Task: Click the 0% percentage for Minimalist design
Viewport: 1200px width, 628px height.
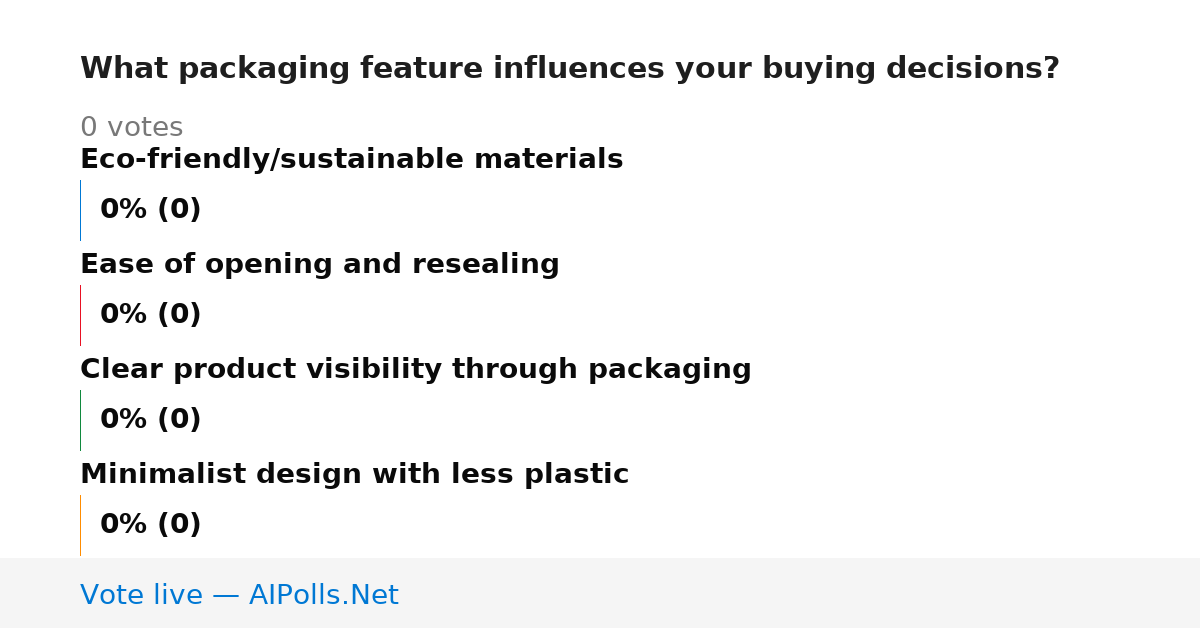Action: [124, 525]
